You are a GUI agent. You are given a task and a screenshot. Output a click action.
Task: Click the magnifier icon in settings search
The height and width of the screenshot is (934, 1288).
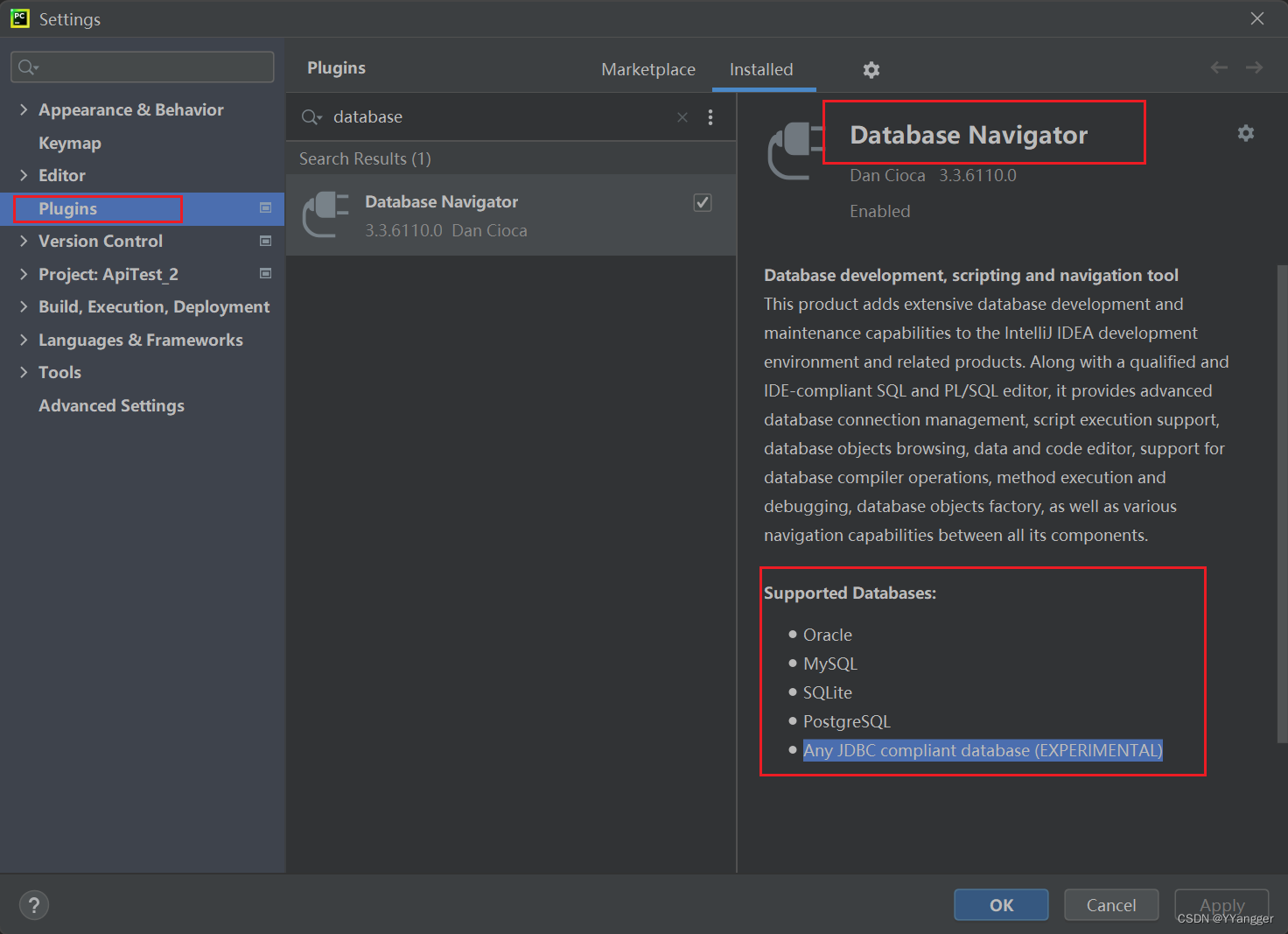[28, 67]
